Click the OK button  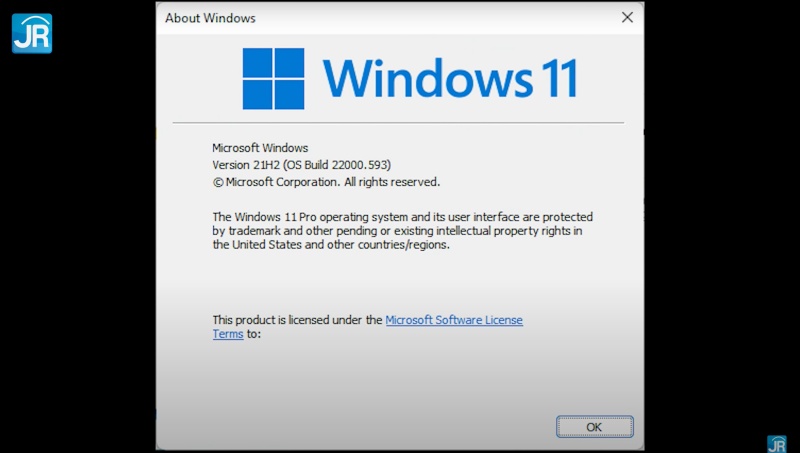tap(594, 426)
